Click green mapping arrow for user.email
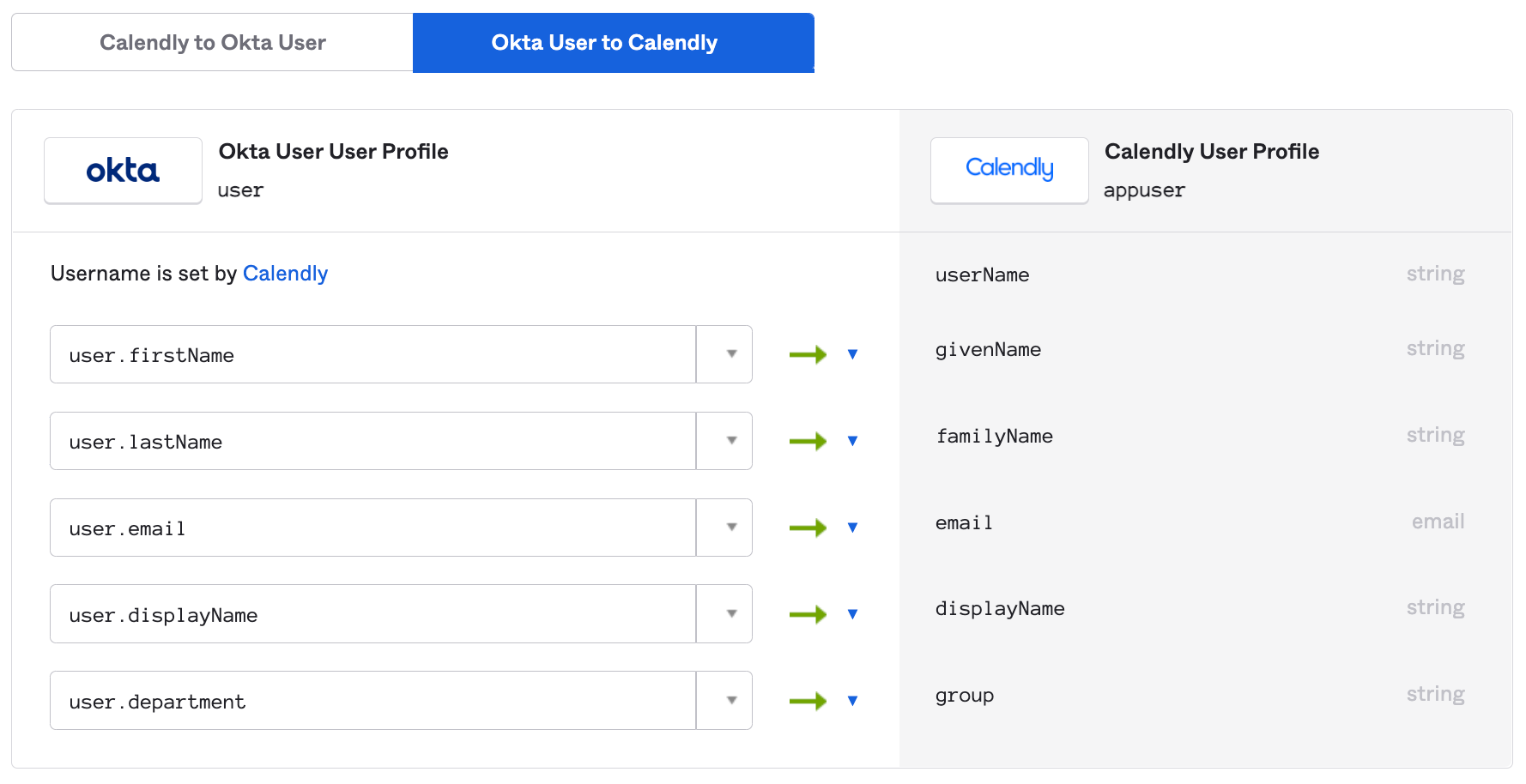 [808, 528]
